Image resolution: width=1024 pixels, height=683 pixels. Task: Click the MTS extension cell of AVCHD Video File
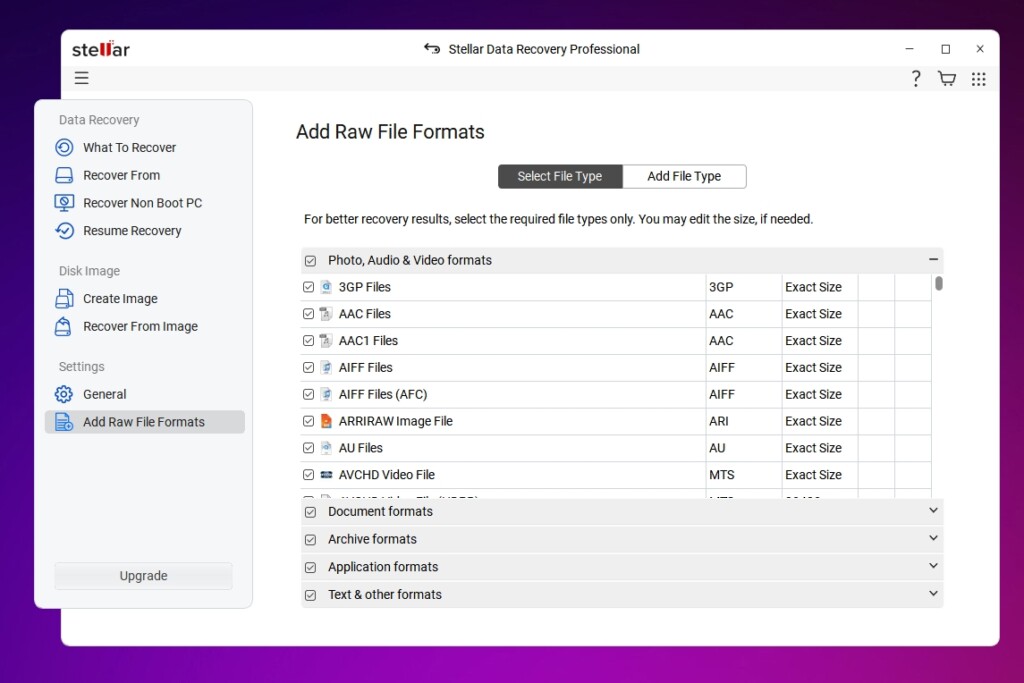click(x=743, y=475)
